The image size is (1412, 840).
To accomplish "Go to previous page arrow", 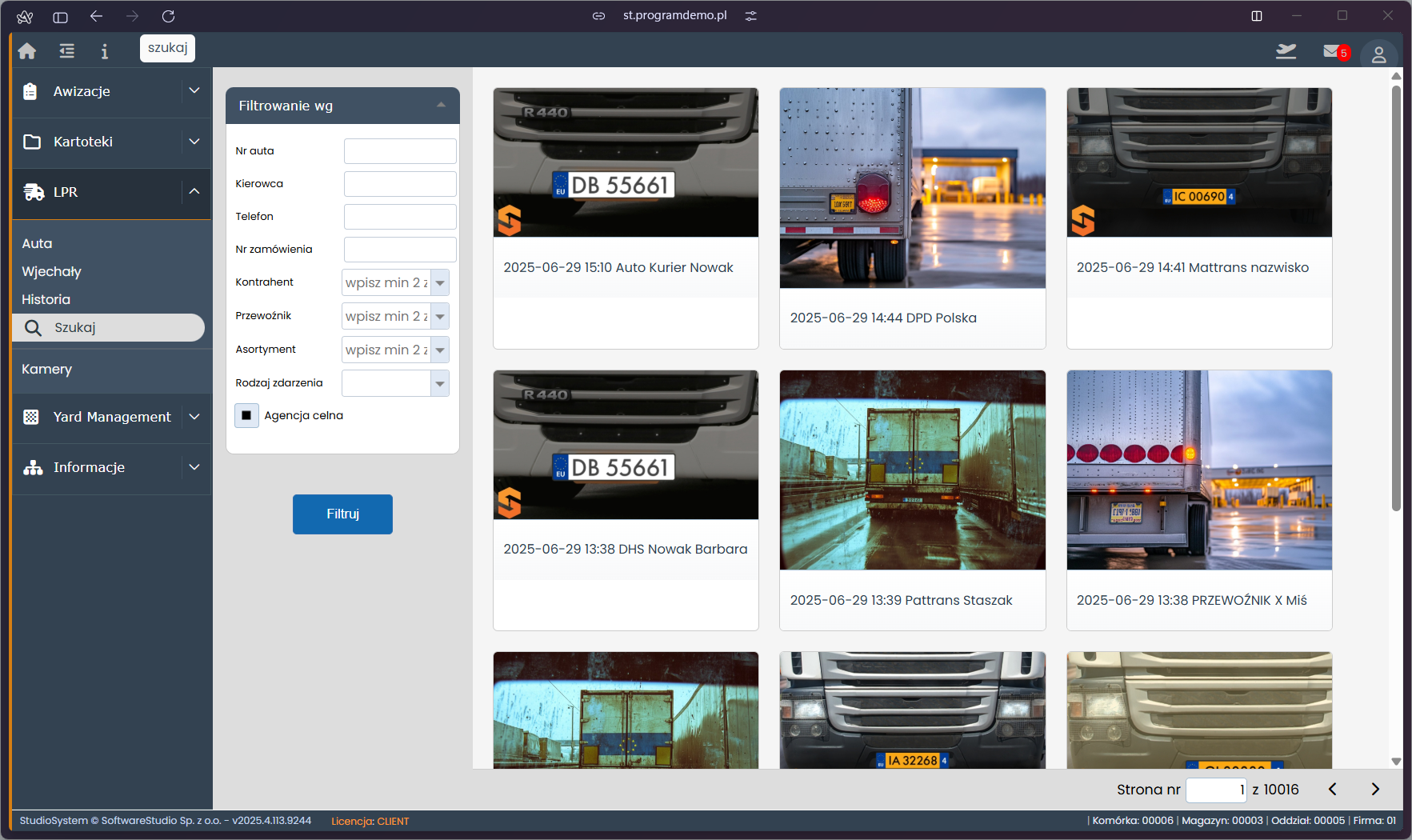I will pos(1333,790).
